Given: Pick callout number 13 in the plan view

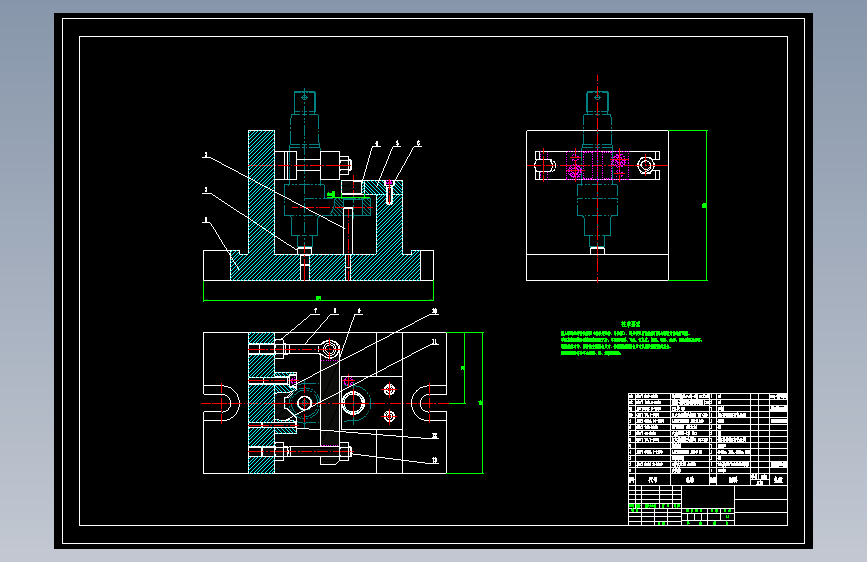Looking at the screenshot, I should pyautogui.click(x=435, y=460).
